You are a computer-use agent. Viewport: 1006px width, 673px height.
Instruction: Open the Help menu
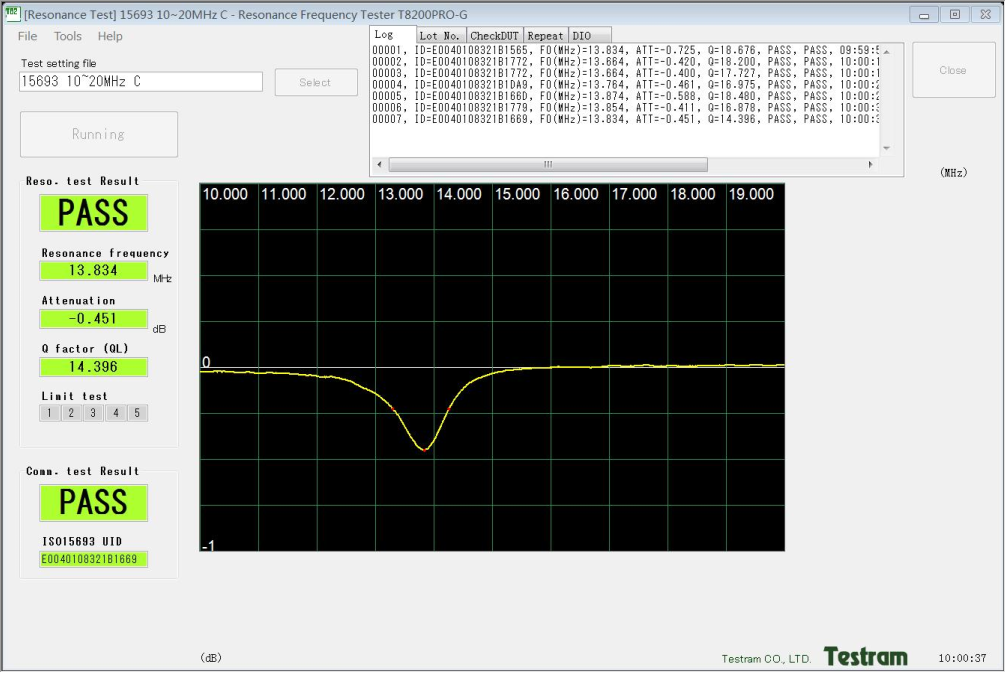110,36
